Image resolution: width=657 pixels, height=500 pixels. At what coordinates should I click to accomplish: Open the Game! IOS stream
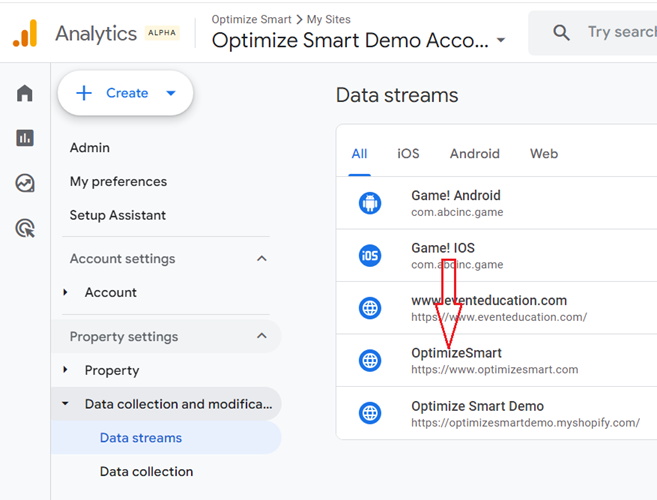pyautogui.click(x=497, y=255)
